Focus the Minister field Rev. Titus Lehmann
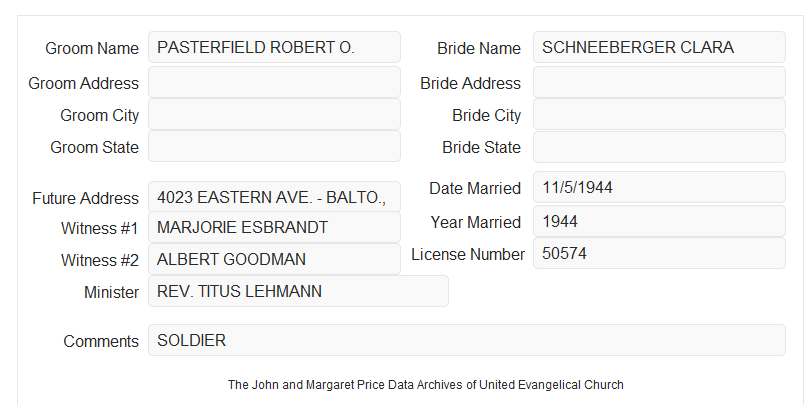805x405 pixels. (298, 291)
